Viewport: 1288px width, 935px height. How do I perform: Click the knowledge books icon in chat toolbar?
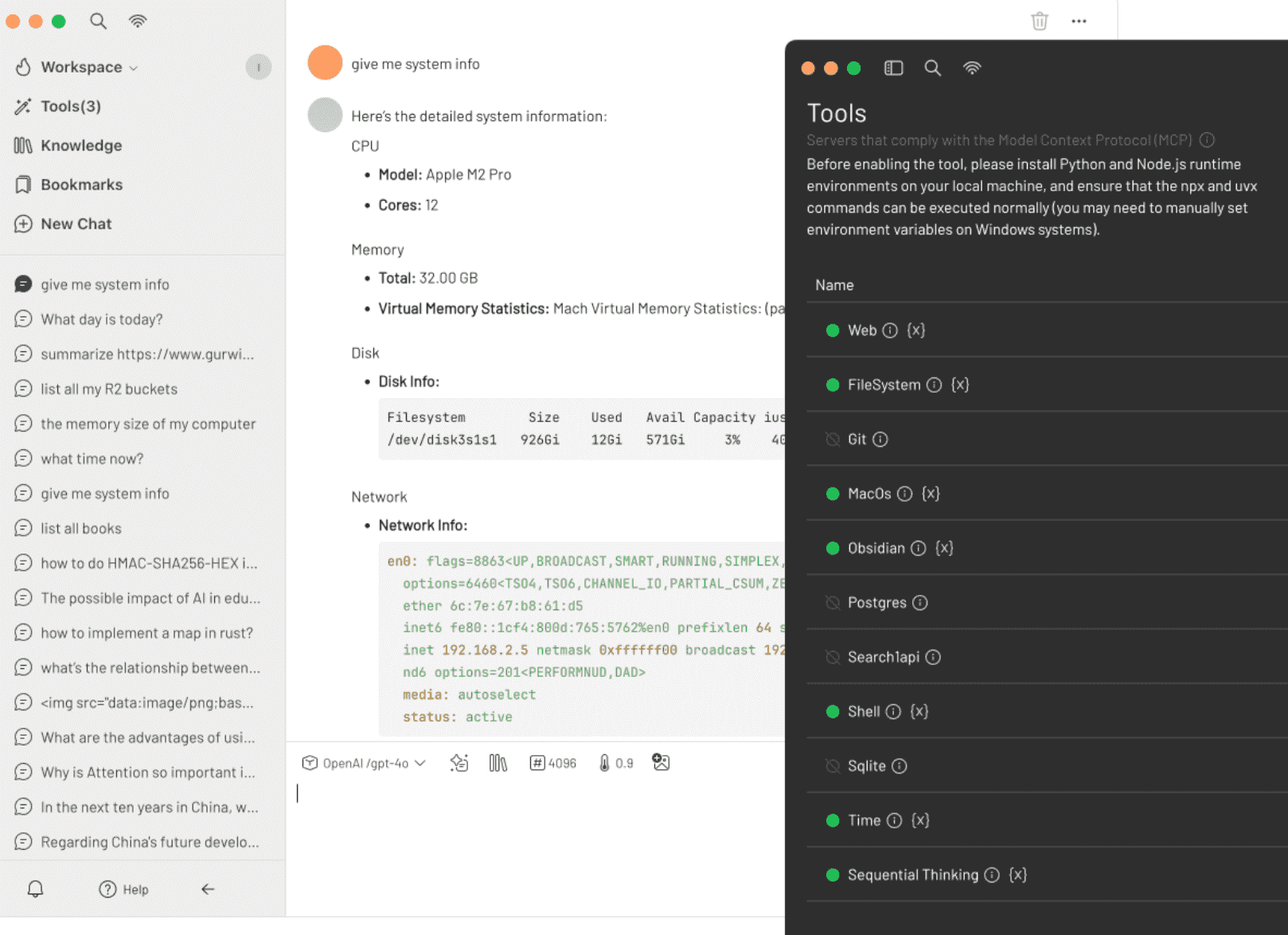click(498, 763)
